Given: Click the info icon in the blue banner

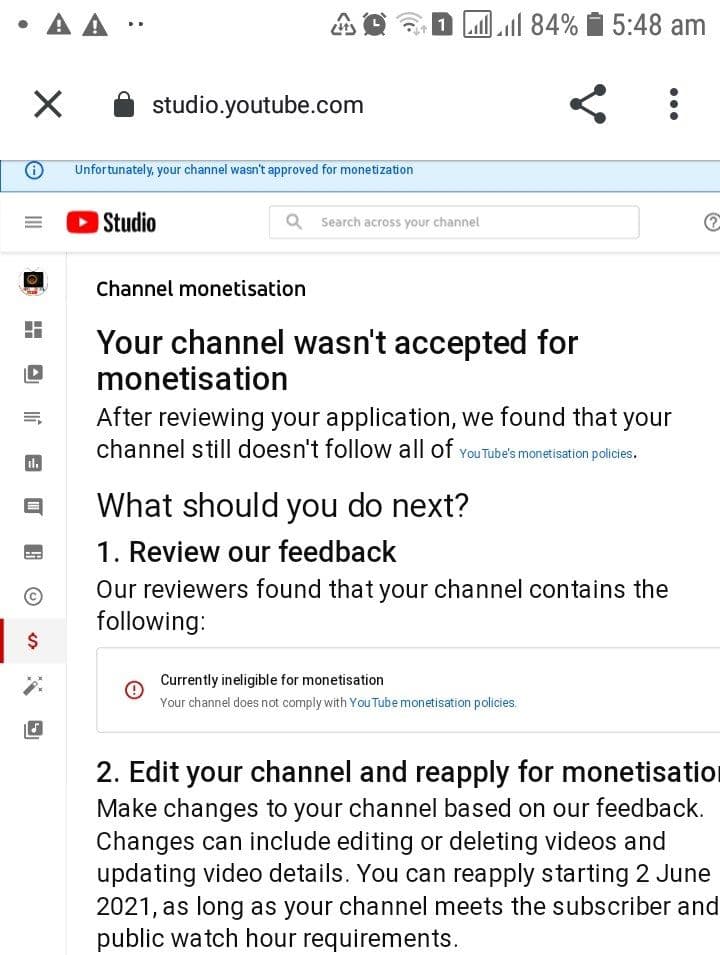Looking at the screenshot, I should pos(34,170).
